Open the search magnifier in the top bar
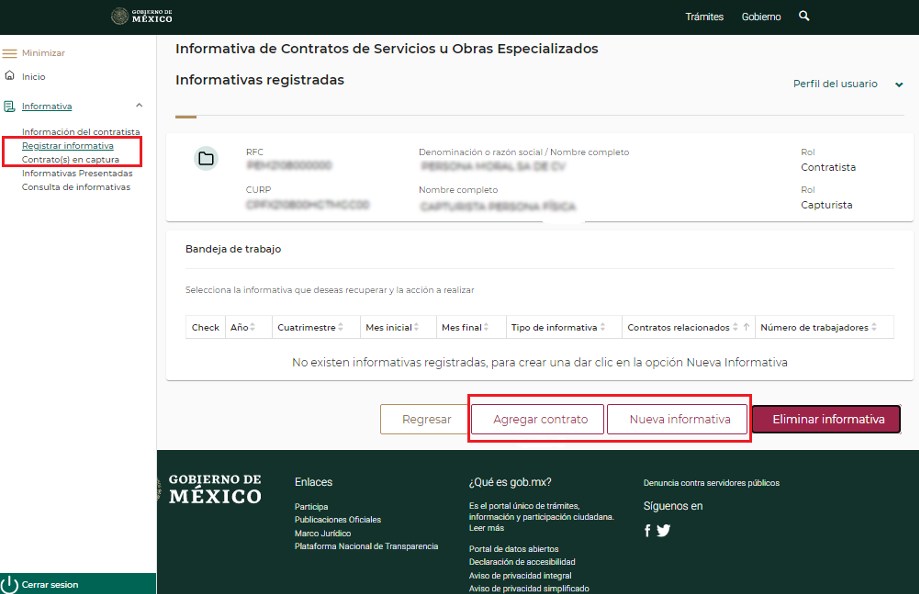 coord(804,16)
